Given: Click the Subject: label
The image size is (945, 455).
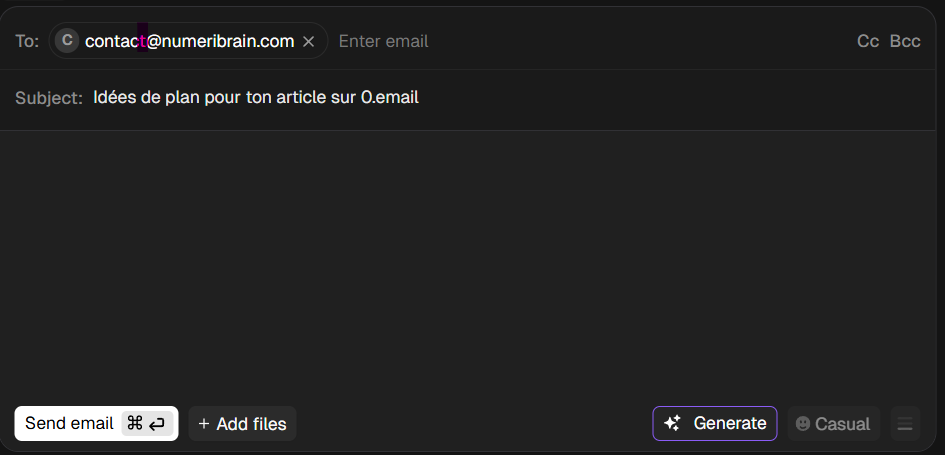Looking at the screenshot, I should 48,98.
